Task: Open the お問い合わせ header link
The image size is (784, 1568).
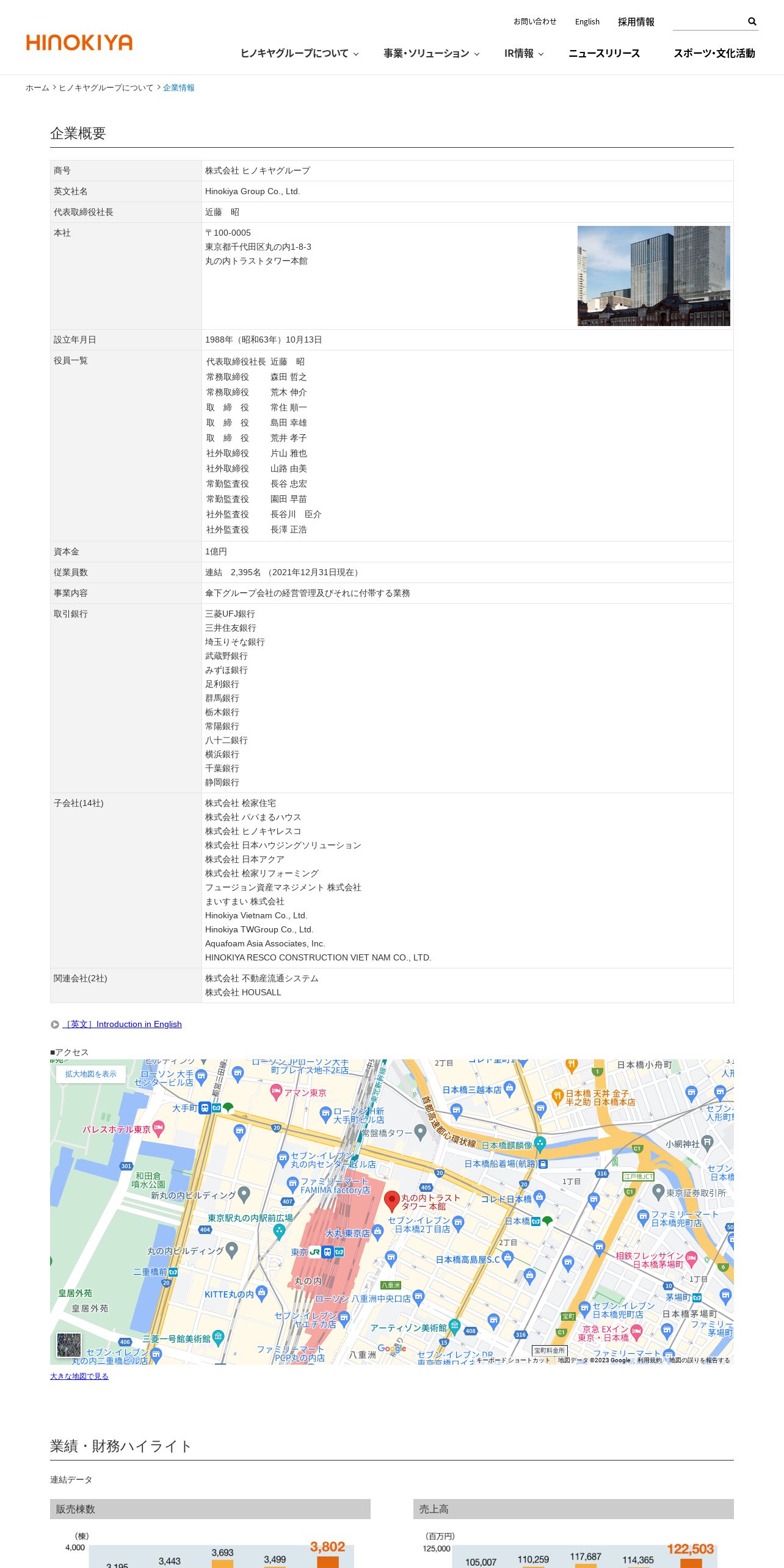Action: [535, 21]
